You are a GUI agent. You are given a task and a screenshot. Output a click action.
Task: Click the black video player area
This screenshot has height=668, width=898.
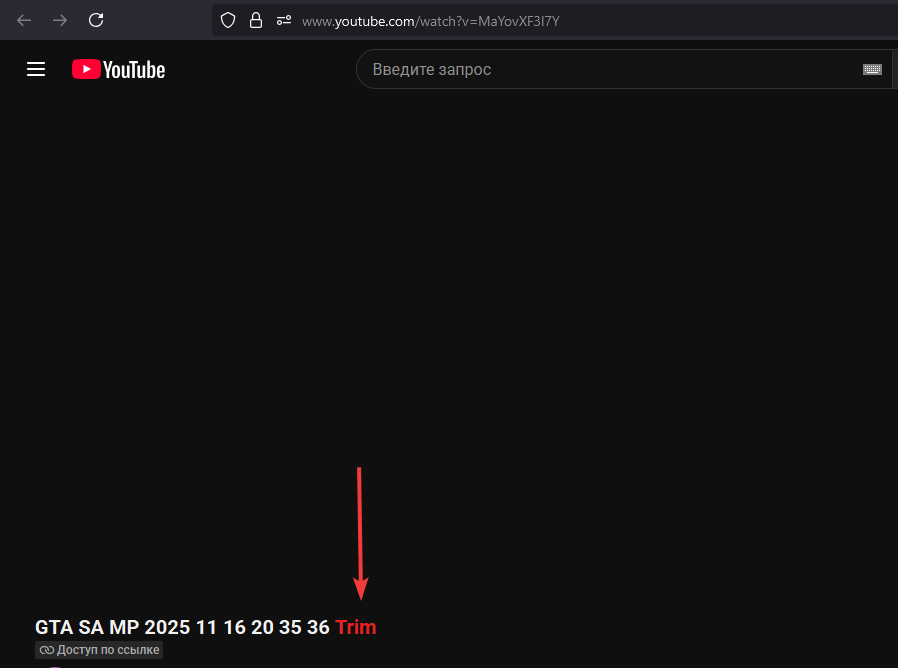click(450, 300)
